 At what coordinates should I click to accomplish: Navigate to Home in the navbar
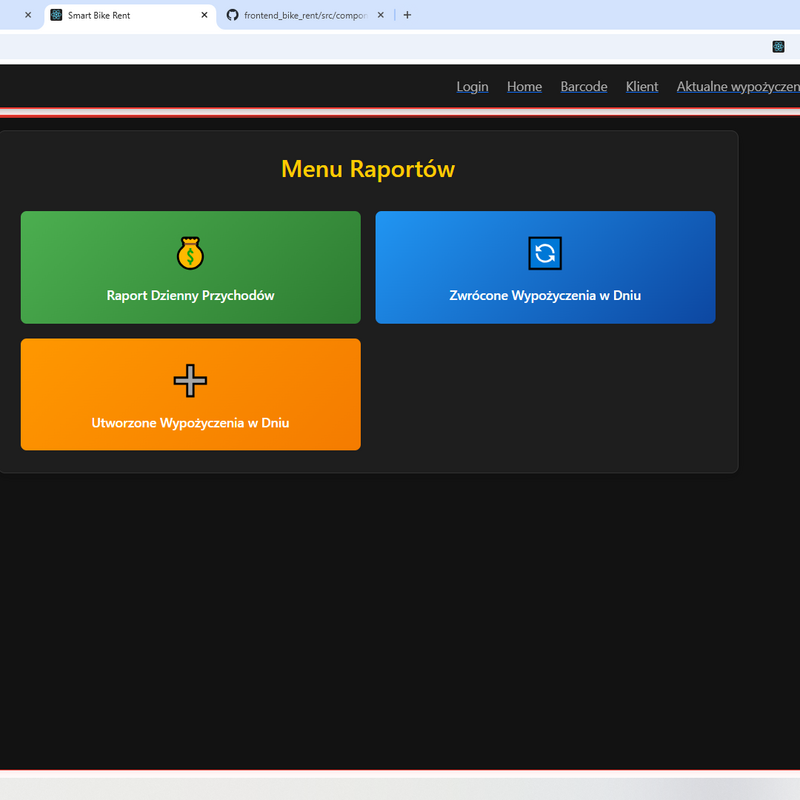pos(524,87)
